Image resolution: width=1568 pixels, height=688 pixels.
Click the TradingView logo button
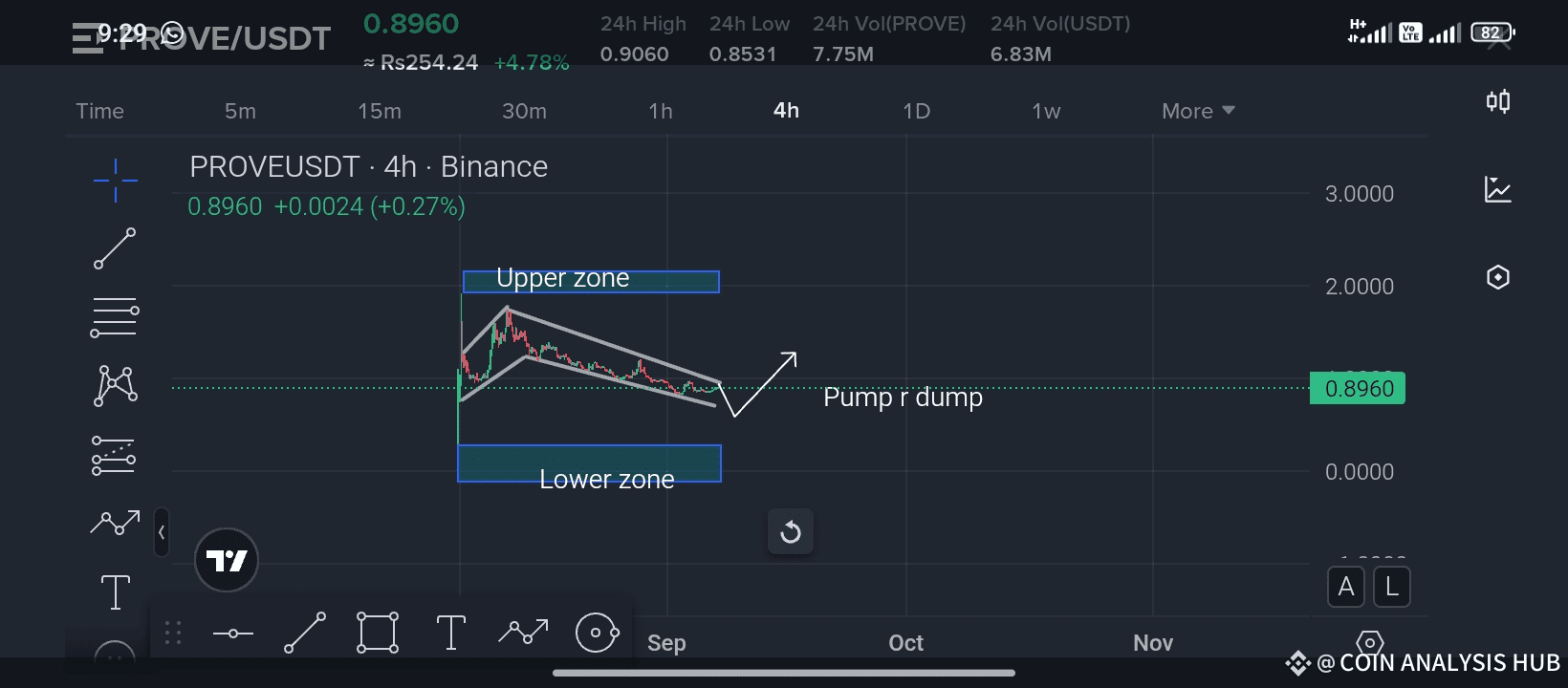[227, 560]
